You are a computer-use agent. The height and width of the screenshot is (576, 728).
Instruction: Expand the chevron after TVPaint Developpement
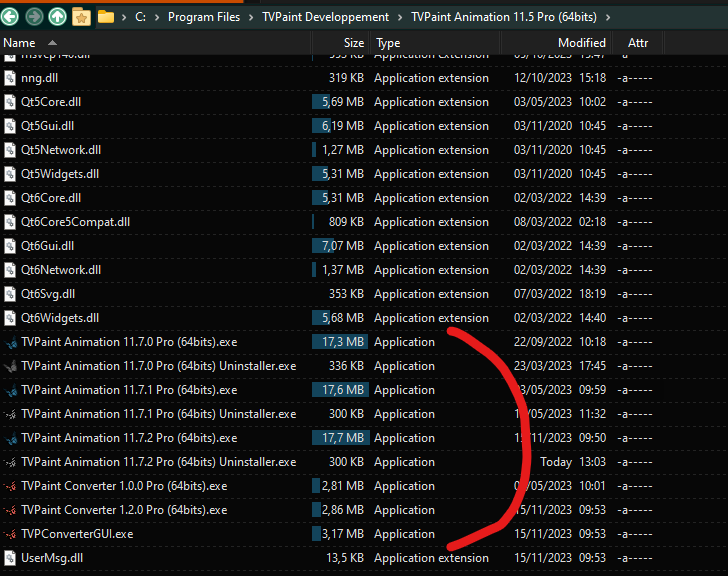[400, 18]
